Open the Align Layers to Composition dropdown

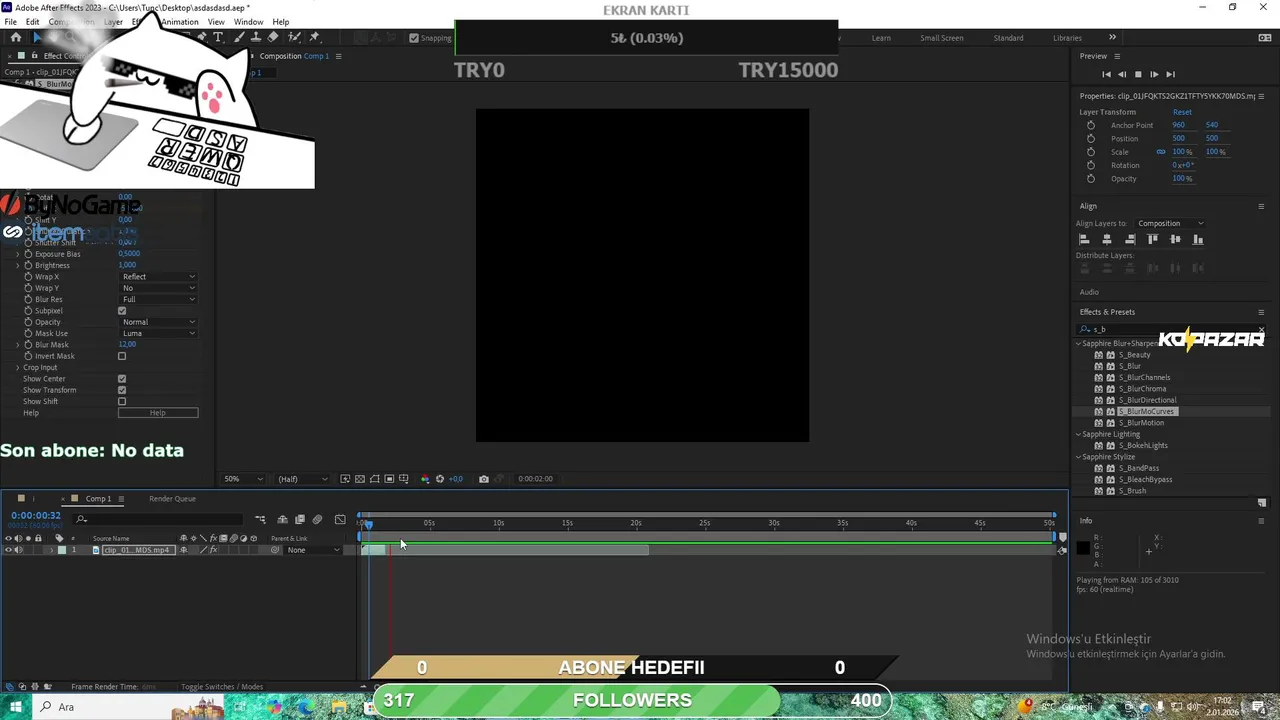1170,223
